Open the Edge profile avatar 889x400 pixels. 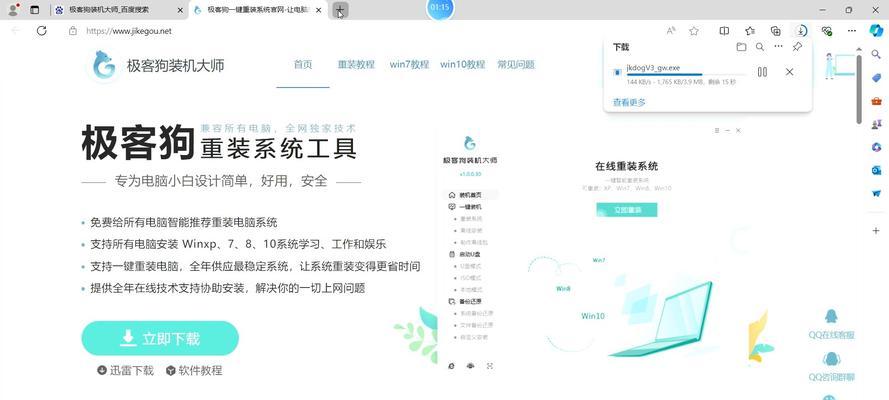tap(12, 10)
